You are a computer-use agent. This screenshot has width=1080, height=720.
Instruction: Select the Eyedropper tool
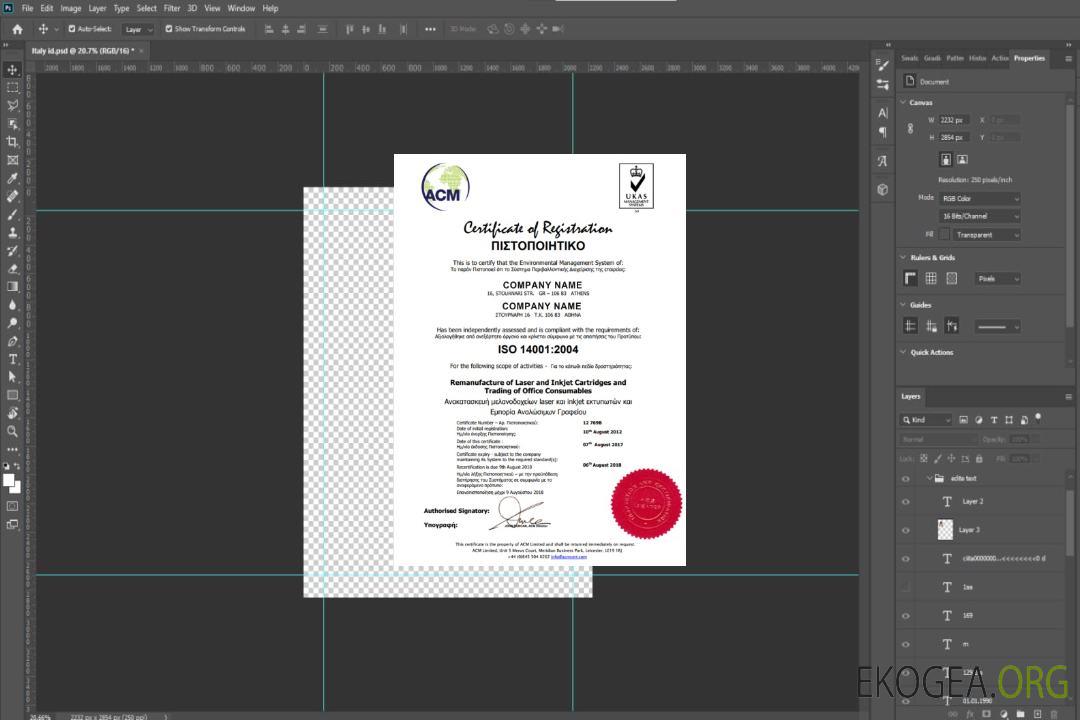pos(13,178)
